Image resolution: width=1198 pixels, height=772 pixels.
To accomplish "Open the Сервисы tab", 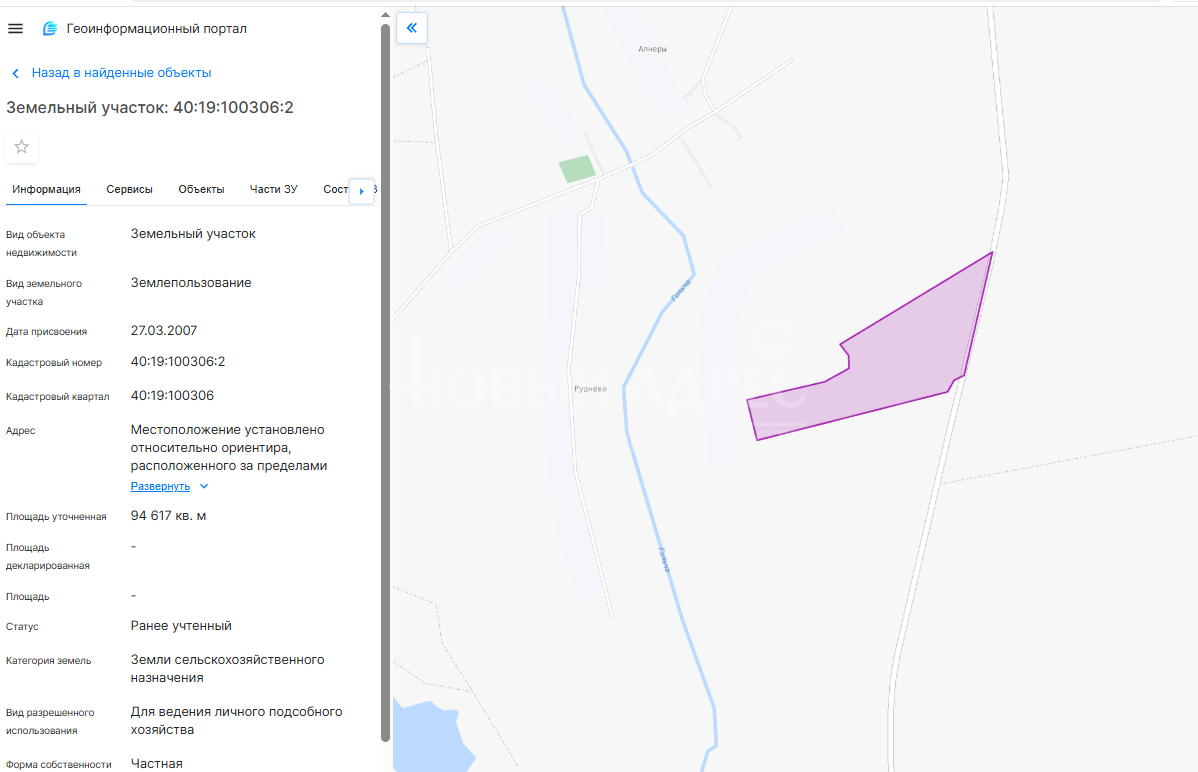I will [129, 189].
